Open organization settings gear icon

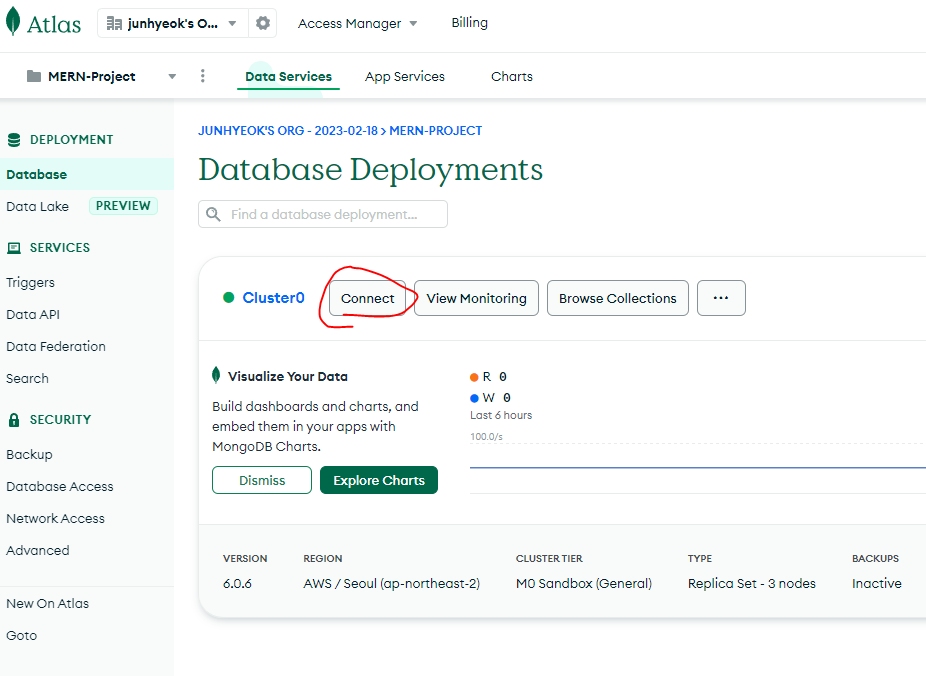pyautogui.click(x=263, y=23)
